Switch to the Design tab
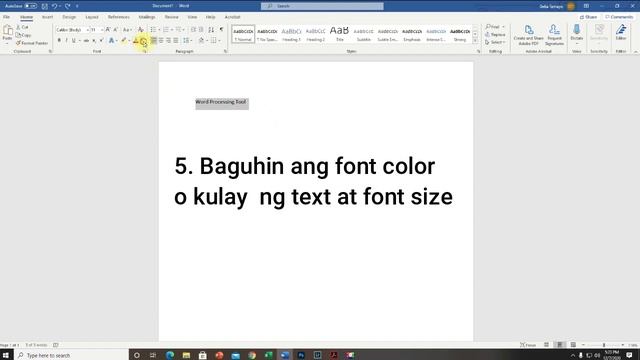640x360 pixels. click(69, 17)
